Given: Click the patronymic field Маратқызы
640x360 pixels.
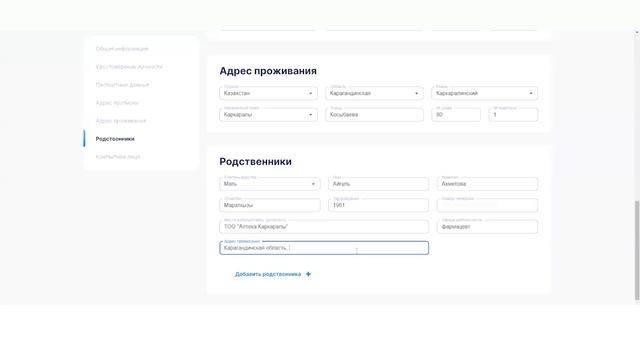Looking at the screenshot, I should click(x=270, y=205).
